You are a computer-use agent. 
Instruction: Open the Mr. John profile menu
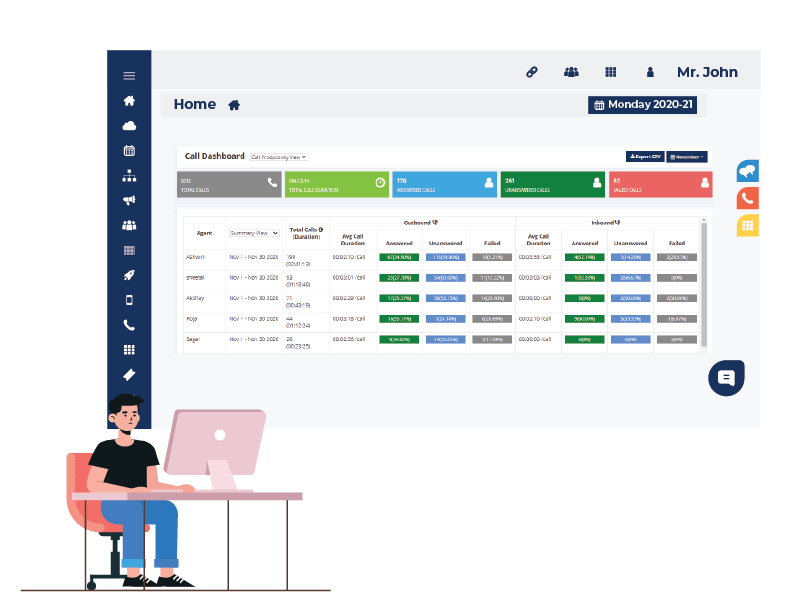point(707,72)
